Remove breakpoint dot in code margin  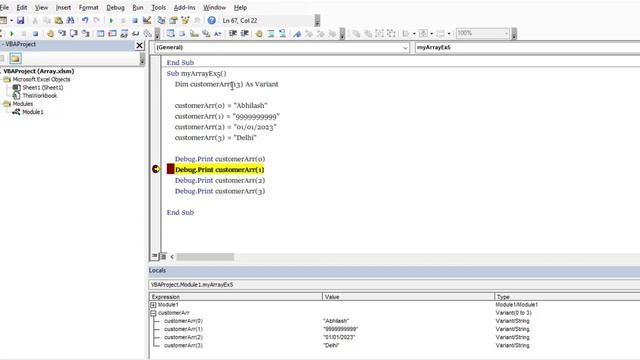156,169
